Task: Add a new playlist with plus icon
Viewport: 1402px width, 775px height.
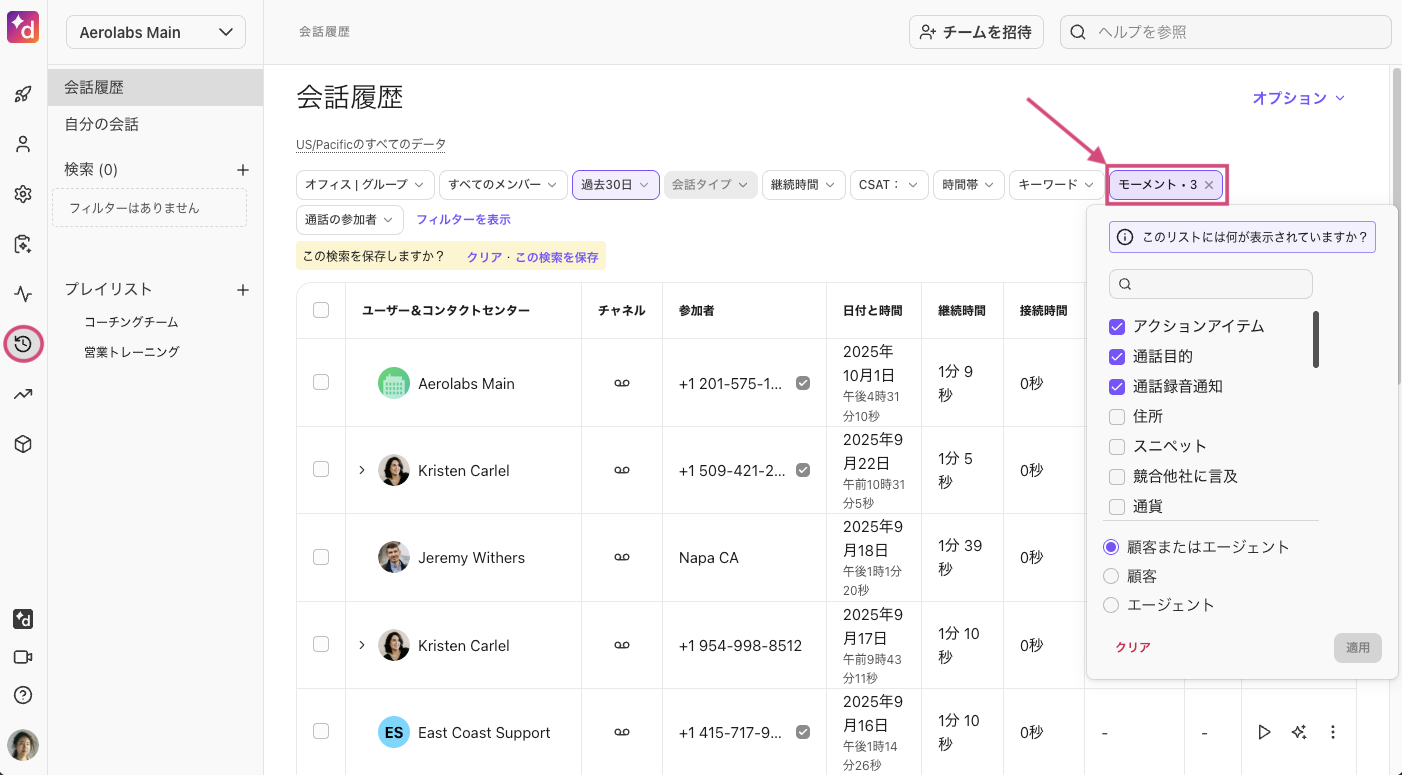Action: [242, 290]
